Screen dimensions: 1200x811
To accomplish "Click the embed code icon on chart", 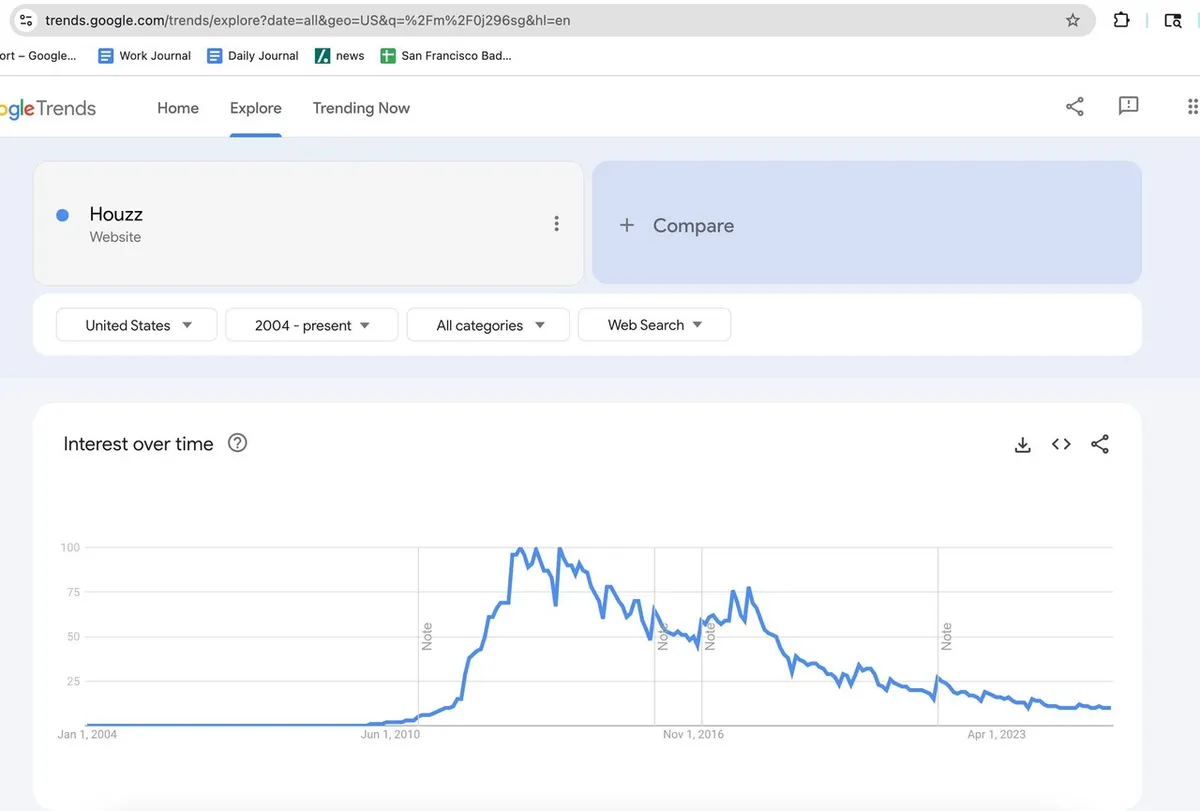I will click(1061, 444).
